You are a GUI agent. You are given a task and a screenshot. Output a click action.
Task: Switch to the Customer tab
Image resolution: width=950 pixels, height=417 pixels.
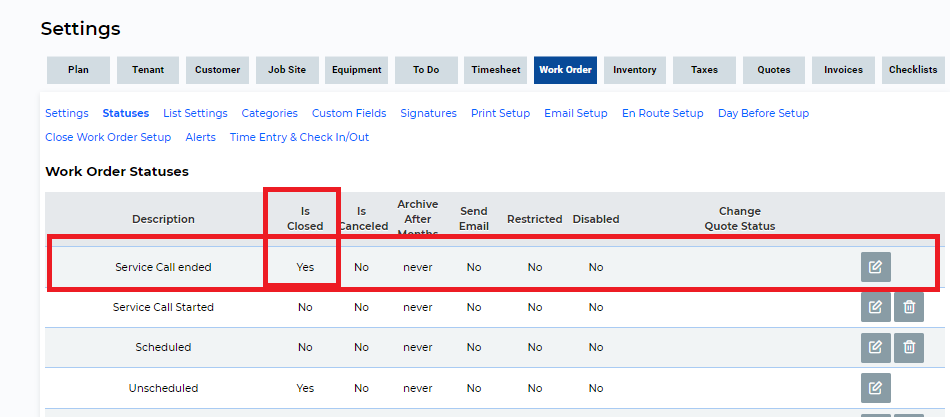[218, 70]
